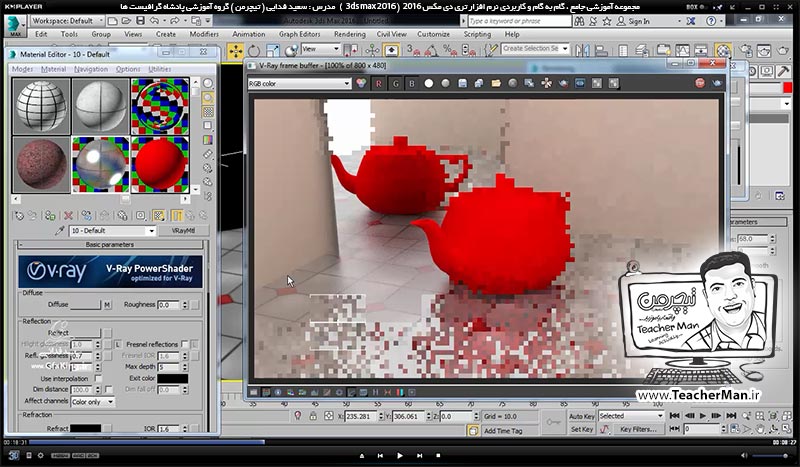The image size is (800, 467).
Task: Toggle Auto Key animation mode
Action: point(581,416)
